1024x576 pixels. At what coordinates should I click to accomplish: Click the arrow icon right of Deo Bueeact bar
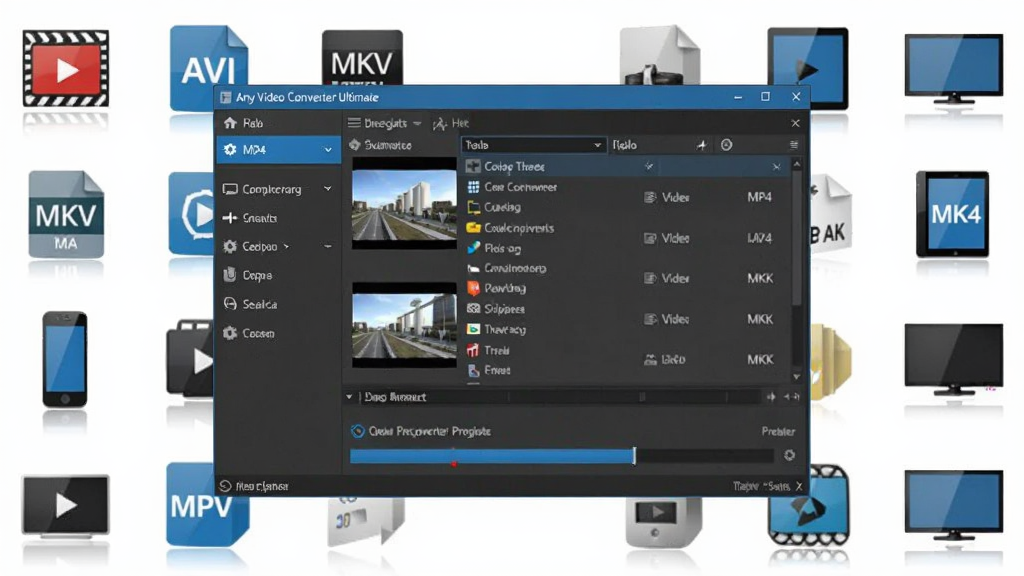click(x=771, y=396)
